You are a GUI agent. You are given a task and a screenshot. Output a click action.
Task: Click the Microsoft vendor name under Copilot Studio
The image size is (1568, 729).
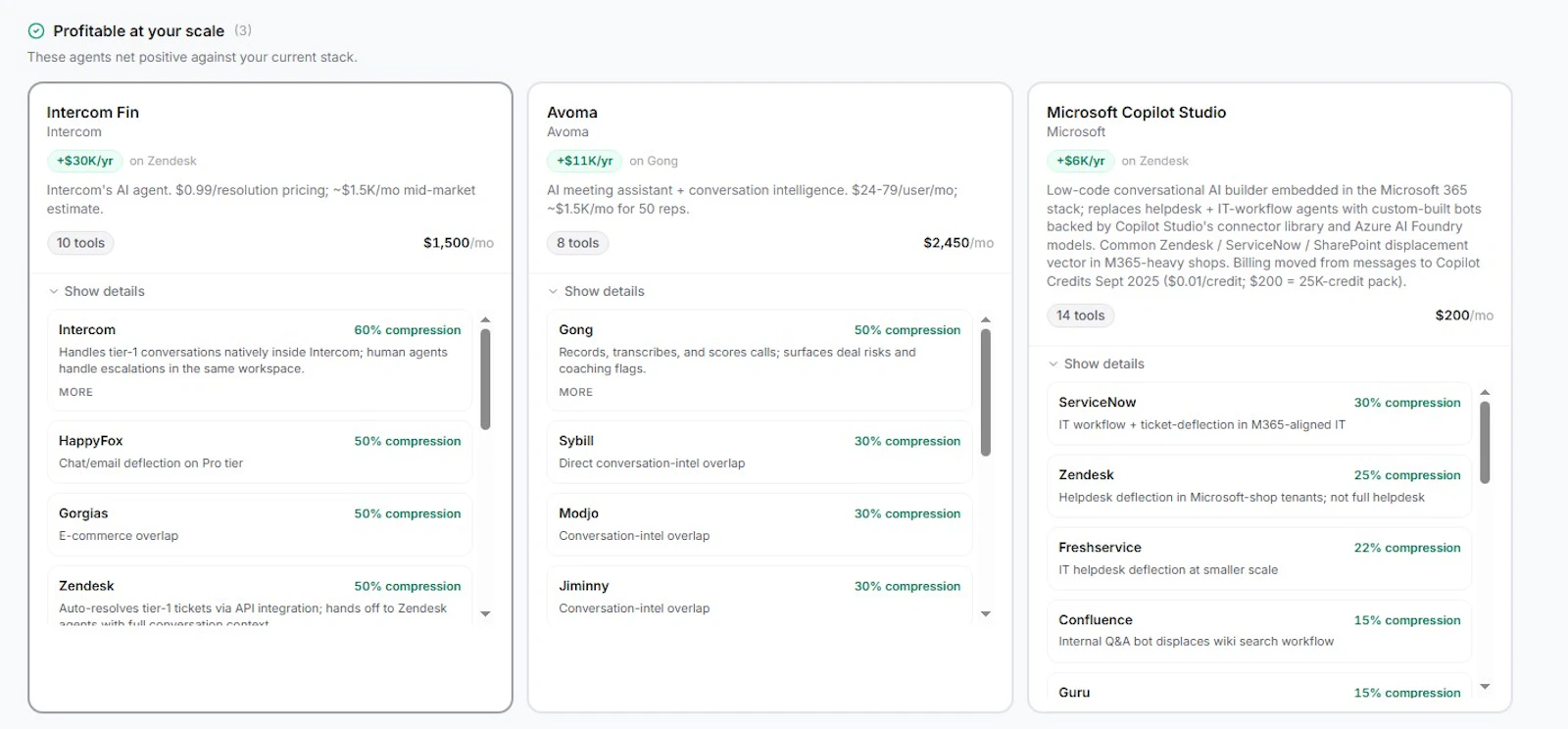tap(1076, 132)
